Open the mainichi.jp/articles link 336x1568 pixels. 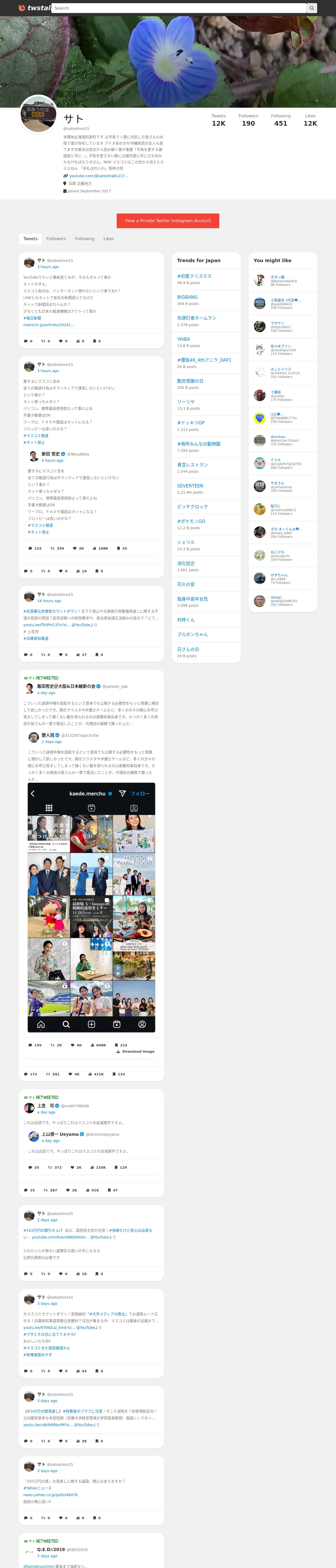(x=49, y=325)
